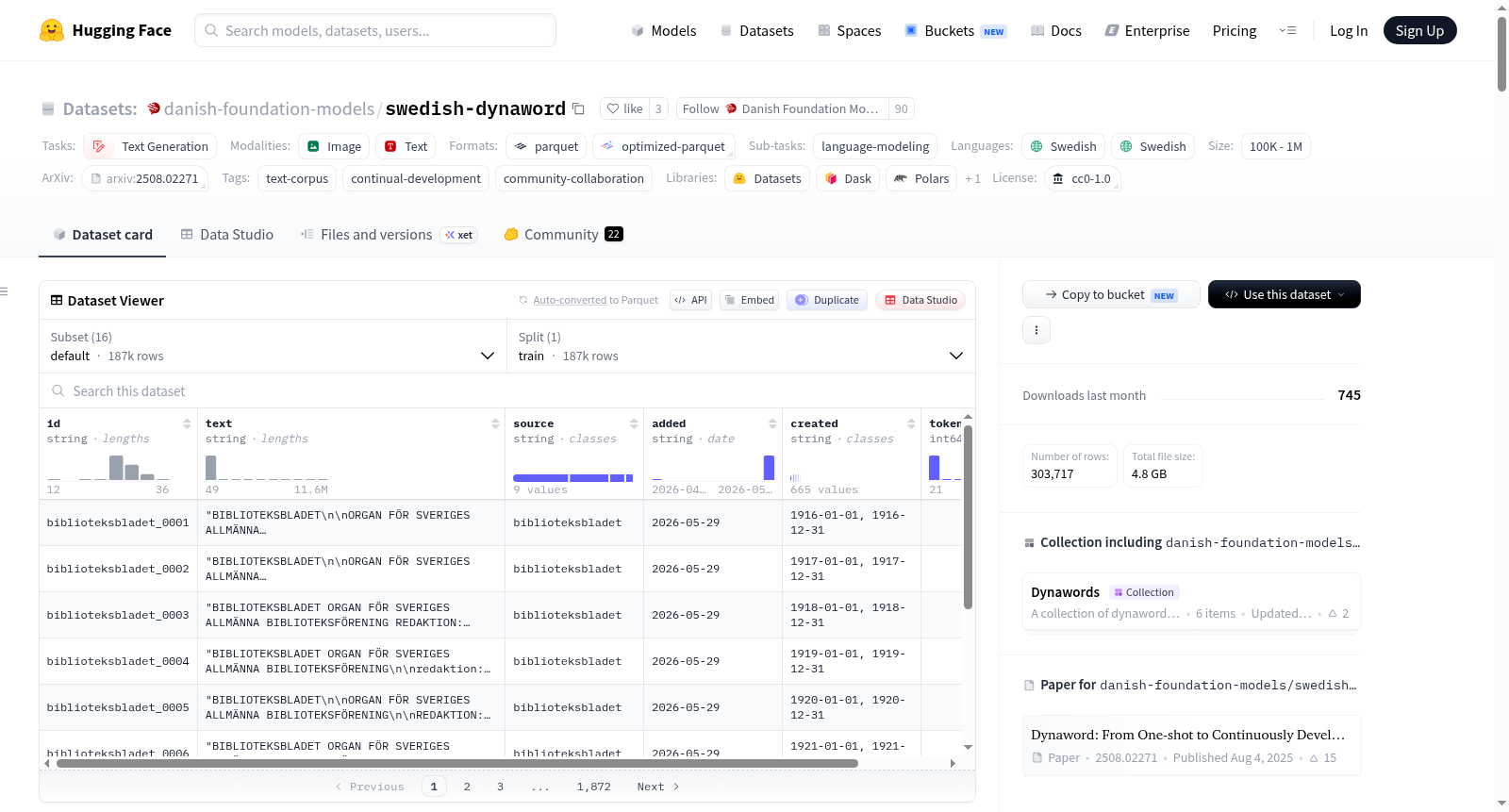This screenshot has width=1509, height=812.
Task: Sort by the source column
Action: pos(634,423)
